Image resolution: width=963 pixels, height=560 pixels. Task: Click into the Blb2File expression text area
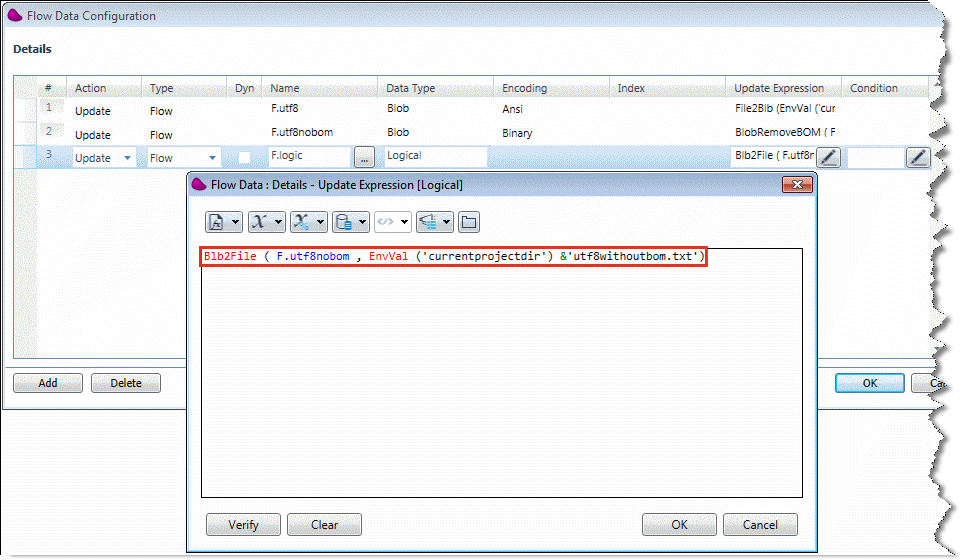[x=500, y=380]
